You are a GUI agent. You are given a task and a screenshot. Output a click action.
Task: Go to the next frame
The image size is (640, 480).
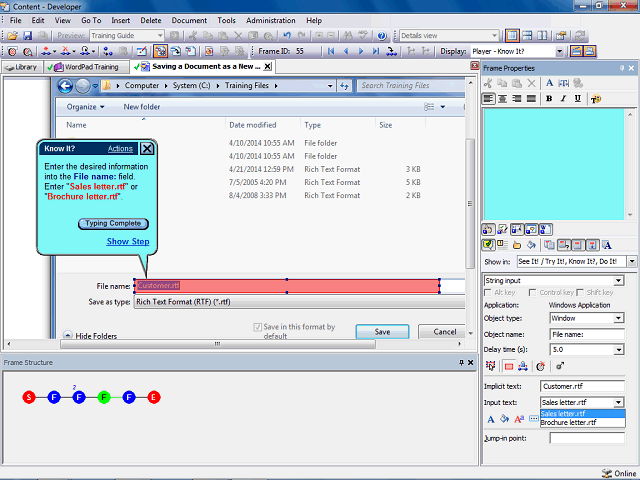click(361, 51)
